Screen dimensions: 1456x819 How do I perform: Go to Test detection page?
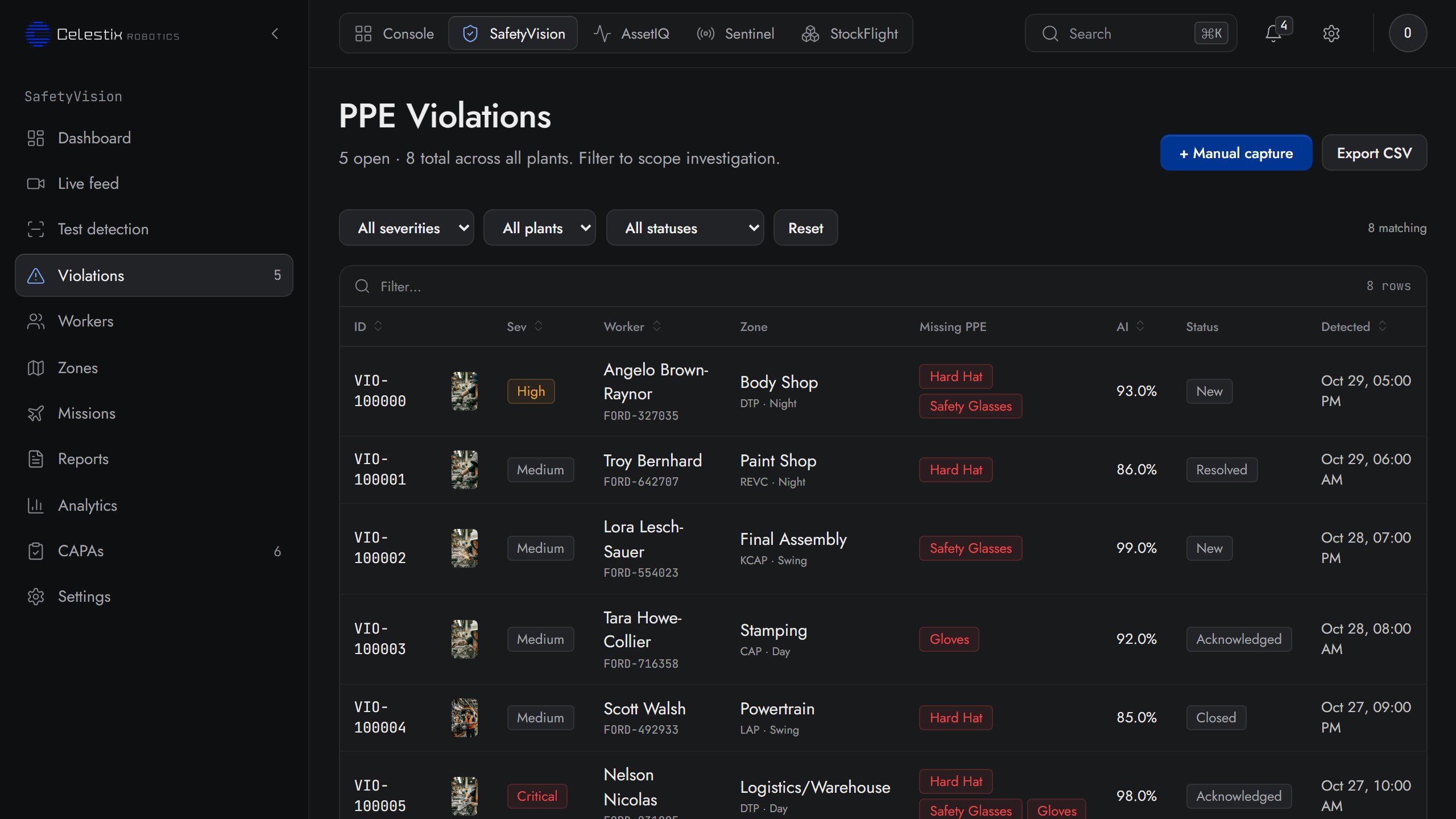154,229
